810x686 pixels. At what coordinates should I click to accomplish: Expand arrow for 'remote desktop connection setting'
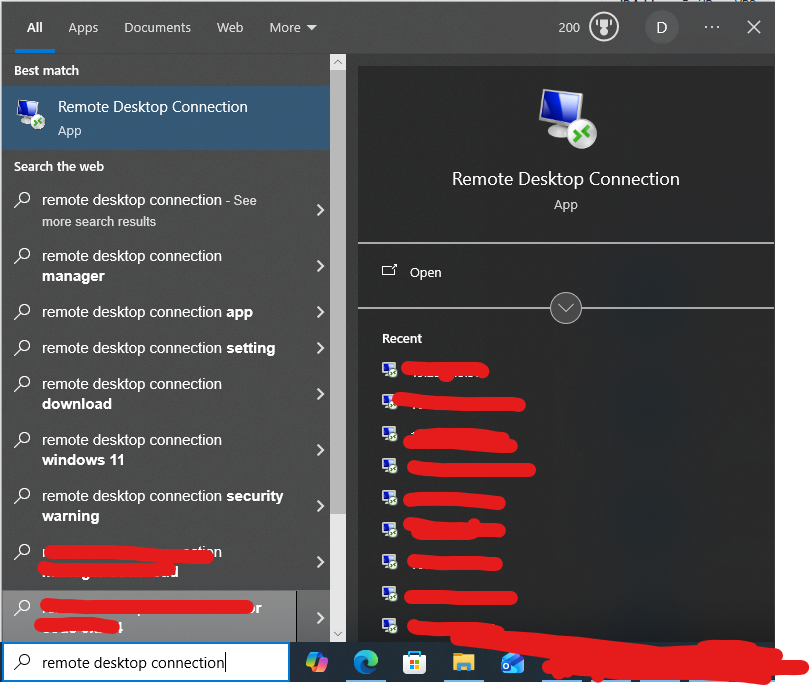[320, 348]
